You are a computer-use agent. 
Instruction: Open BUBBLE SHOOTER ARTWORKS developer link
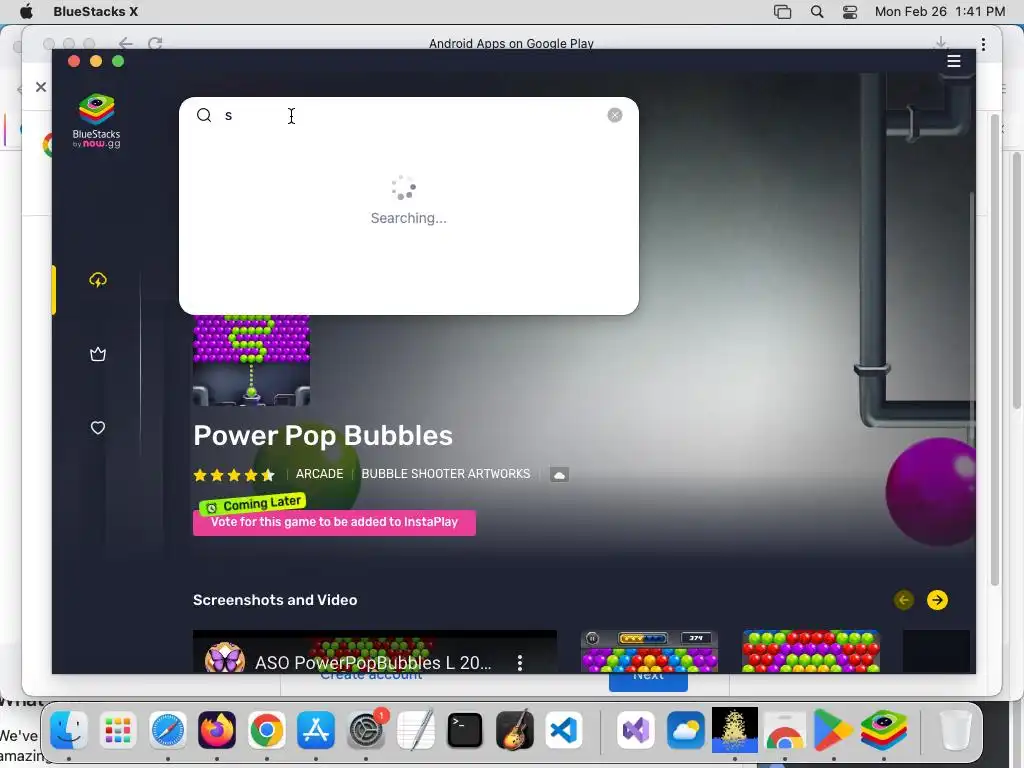pos(446,474)
